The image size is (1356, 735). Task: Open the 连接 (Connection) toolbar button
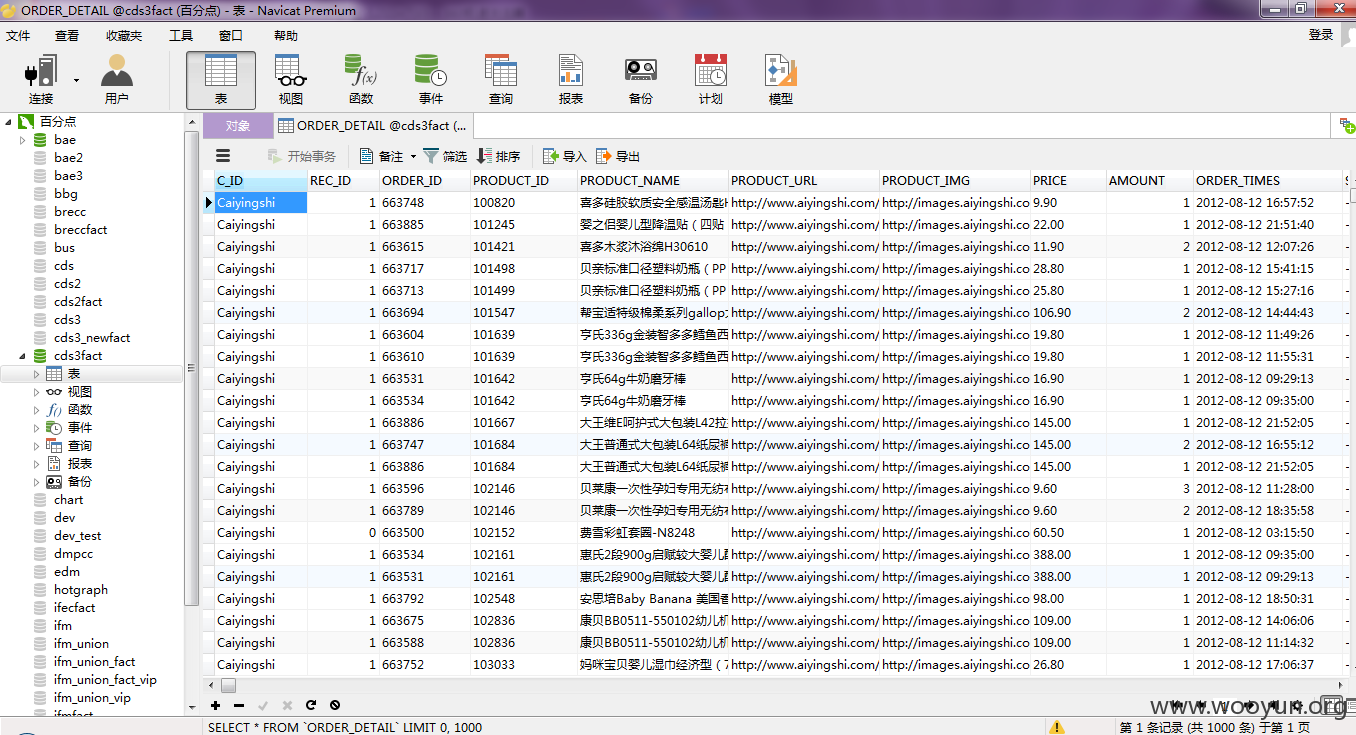(41, 80)
